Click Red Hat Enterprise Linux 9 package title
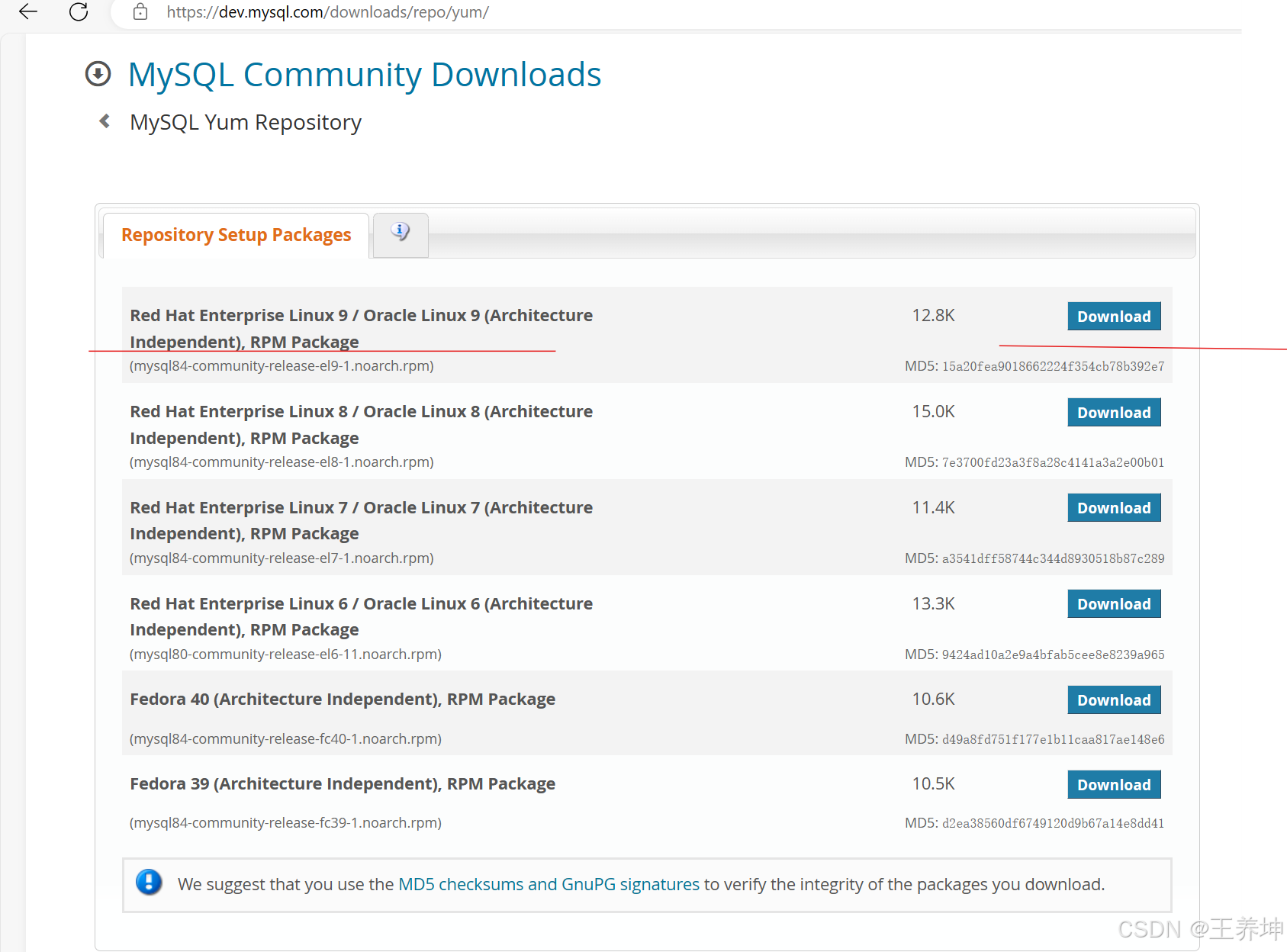Screen dimensions: 1287x952 pos(361,329)
